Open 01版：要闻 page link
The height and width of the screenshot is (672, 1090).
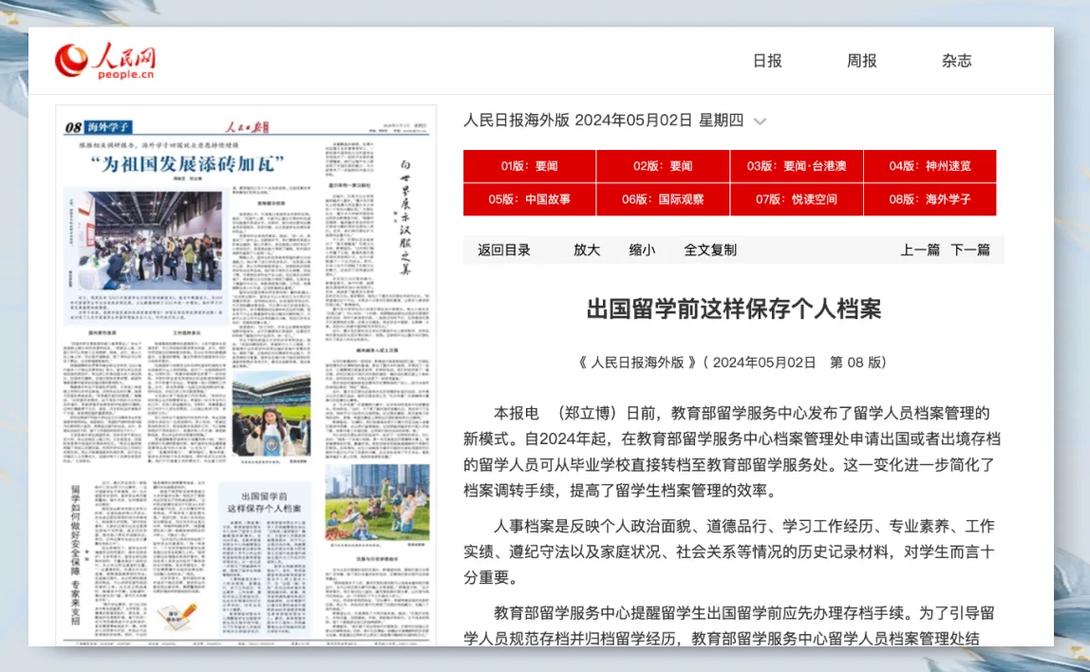coord(530,166)
